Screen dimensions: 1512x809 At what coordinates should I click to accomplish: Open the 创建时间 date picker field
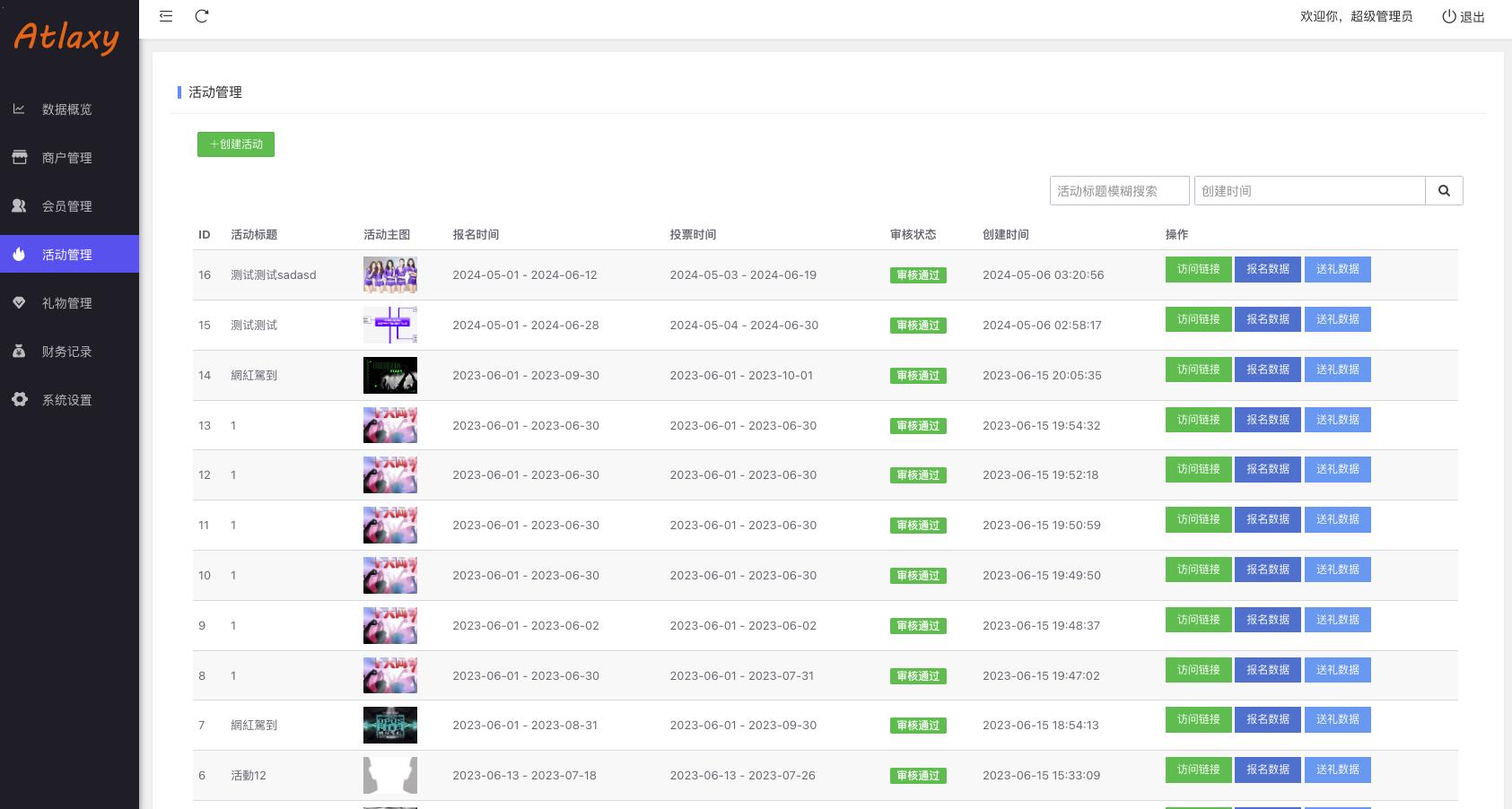point(1309,190)
